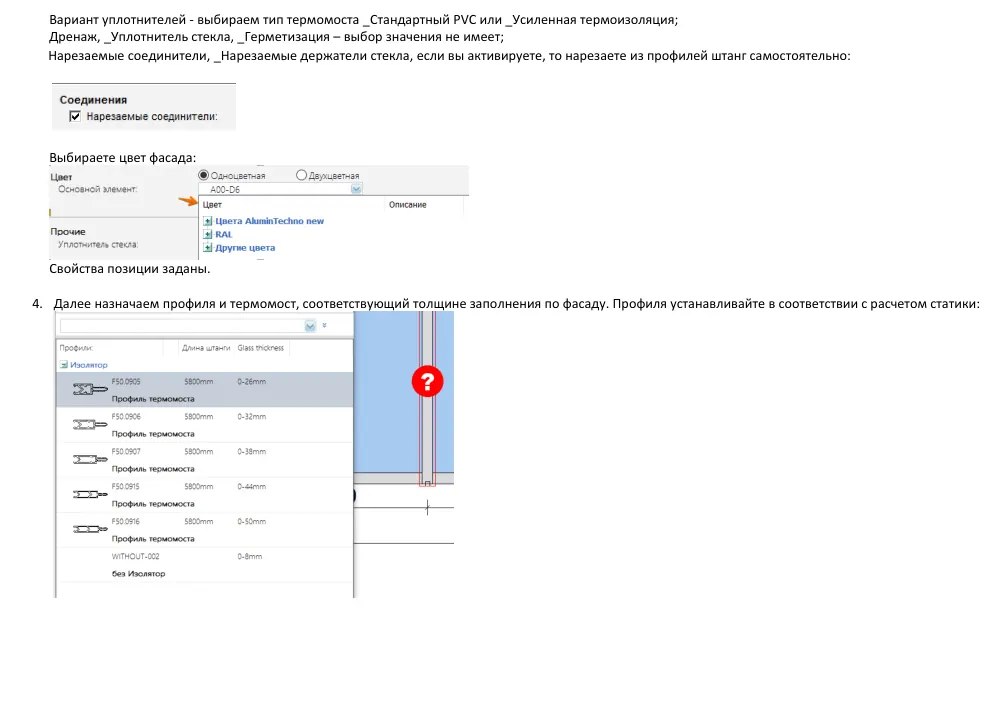This screenshot has height=708, width=1000.
Task: Click the red question mark icon
Action: tap(427, 381)
